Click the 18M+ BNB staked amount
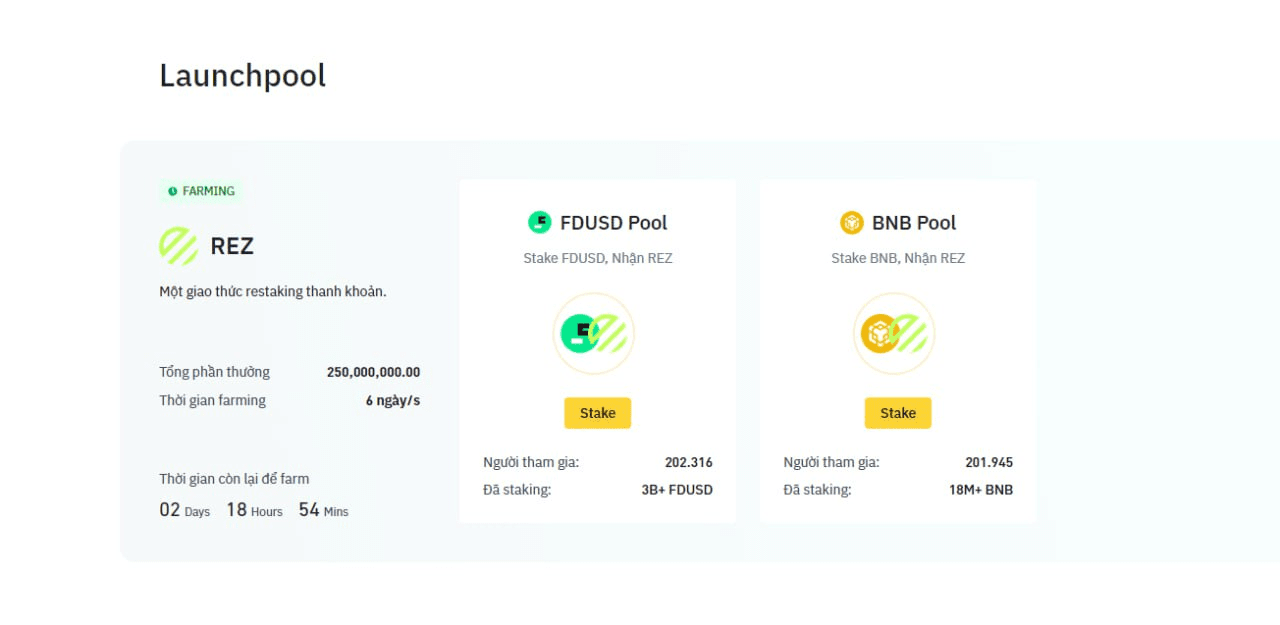Image resolution: width=1280 pixels, height=625 pixels. tap(981, 490)
